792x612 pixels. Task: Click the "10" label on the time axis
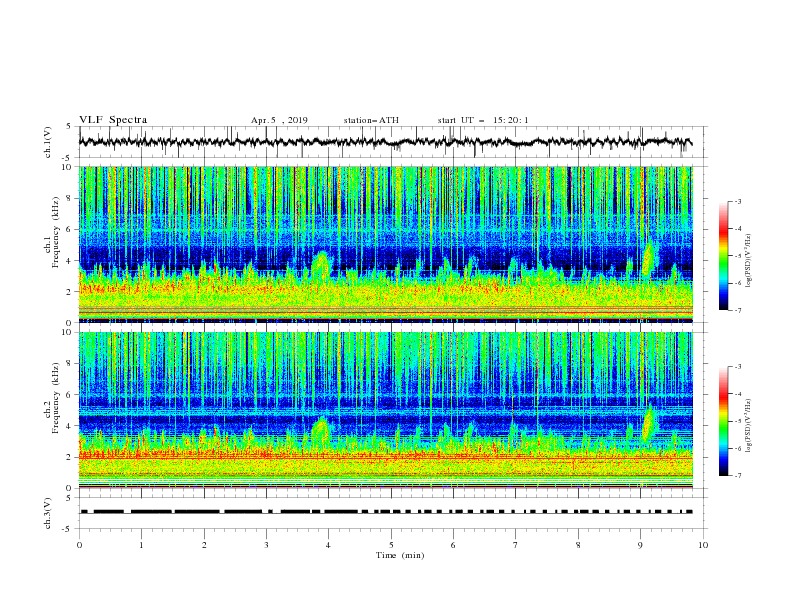pyautogui.click(x=703, y=545)
